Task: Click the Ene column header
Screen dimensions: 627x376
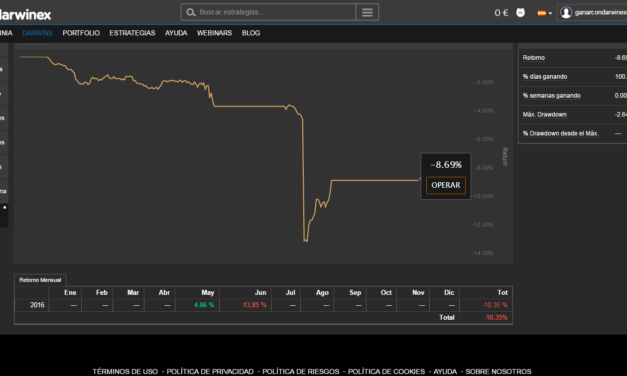Action: click(x=65, y=293)
